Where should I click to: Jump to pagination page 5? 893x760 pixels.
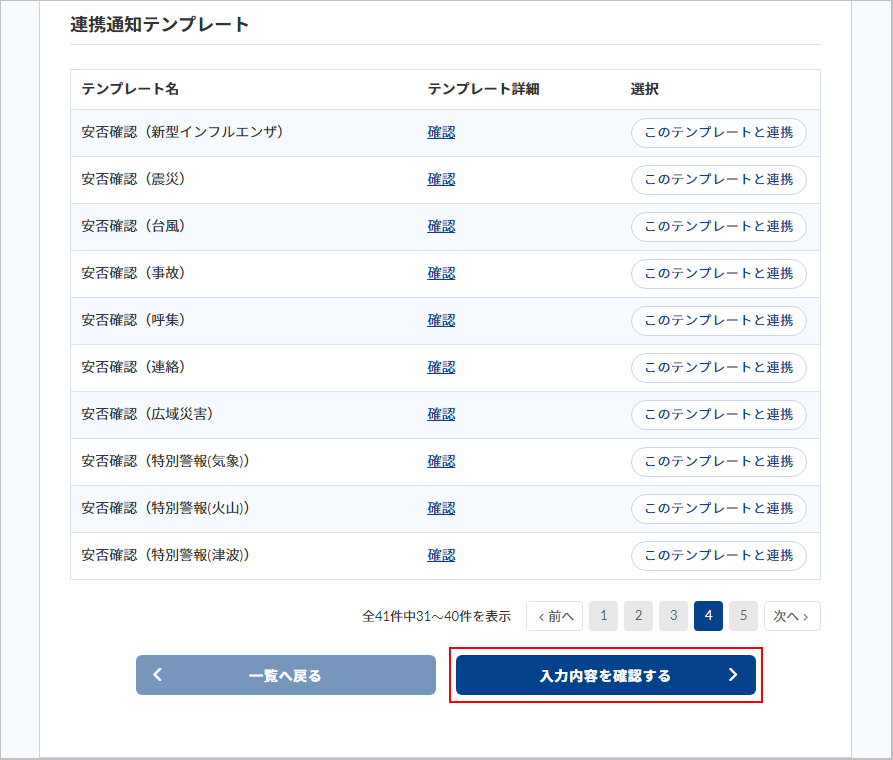pos(743,616)
